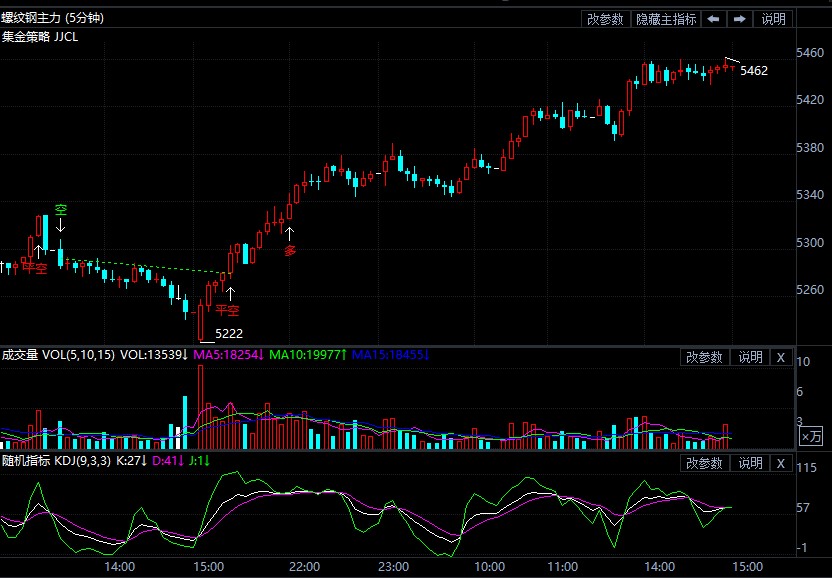Screen dimensions: 832x578
Task: Click the right arrow in the main chart toolbar
Action: pyautogui.click(x=739, y=19)
